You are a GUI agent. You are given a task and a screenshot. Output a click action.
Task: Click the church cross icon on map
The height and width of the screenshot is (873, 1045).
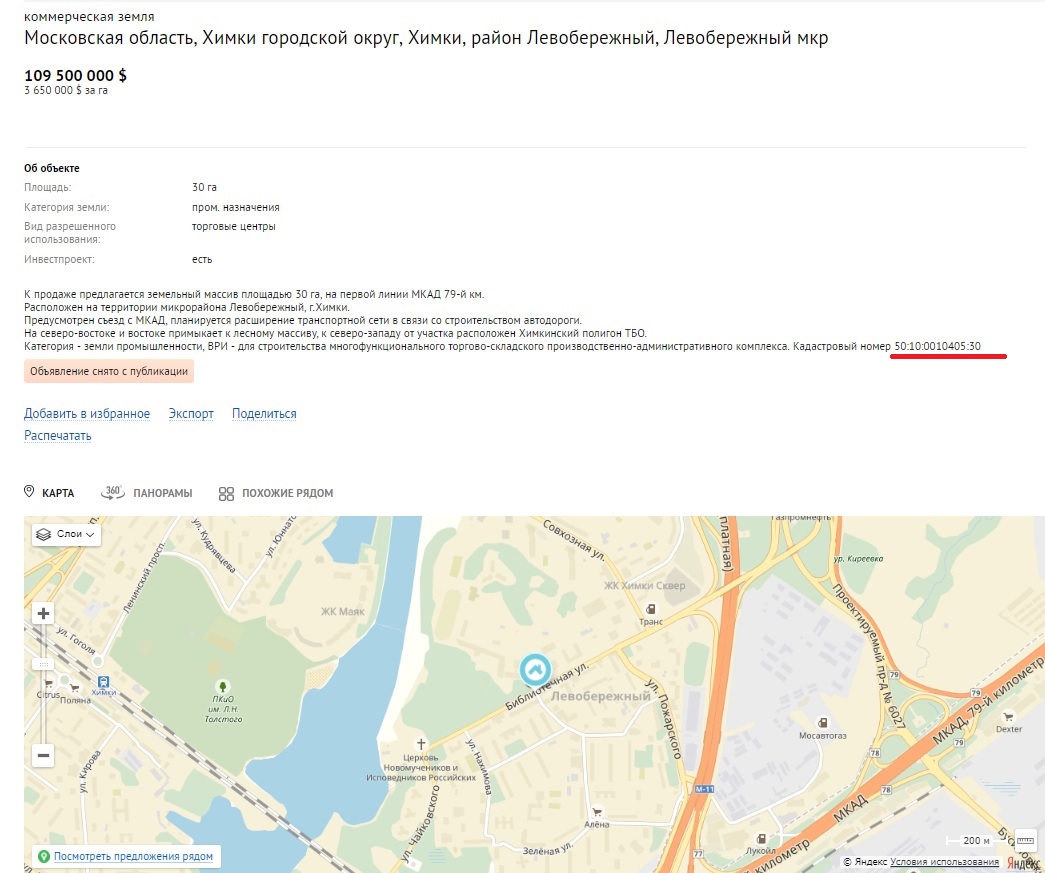pos(421,744)
